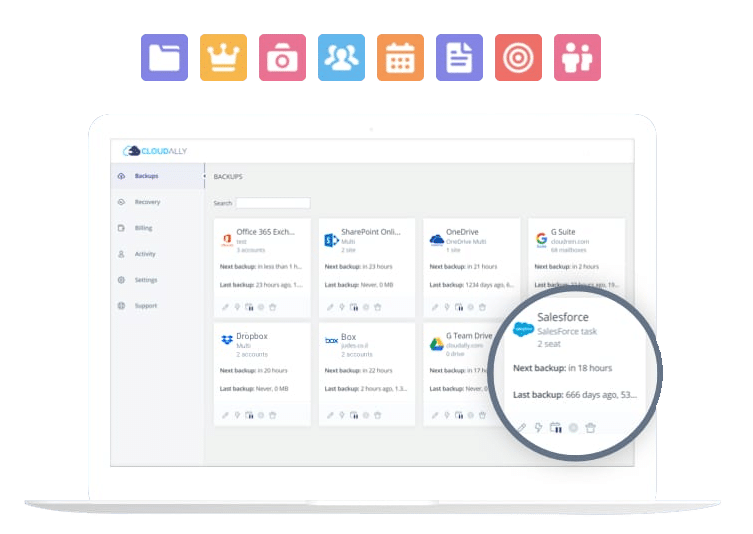Click the purple folder icon tile

pos(164,58)
